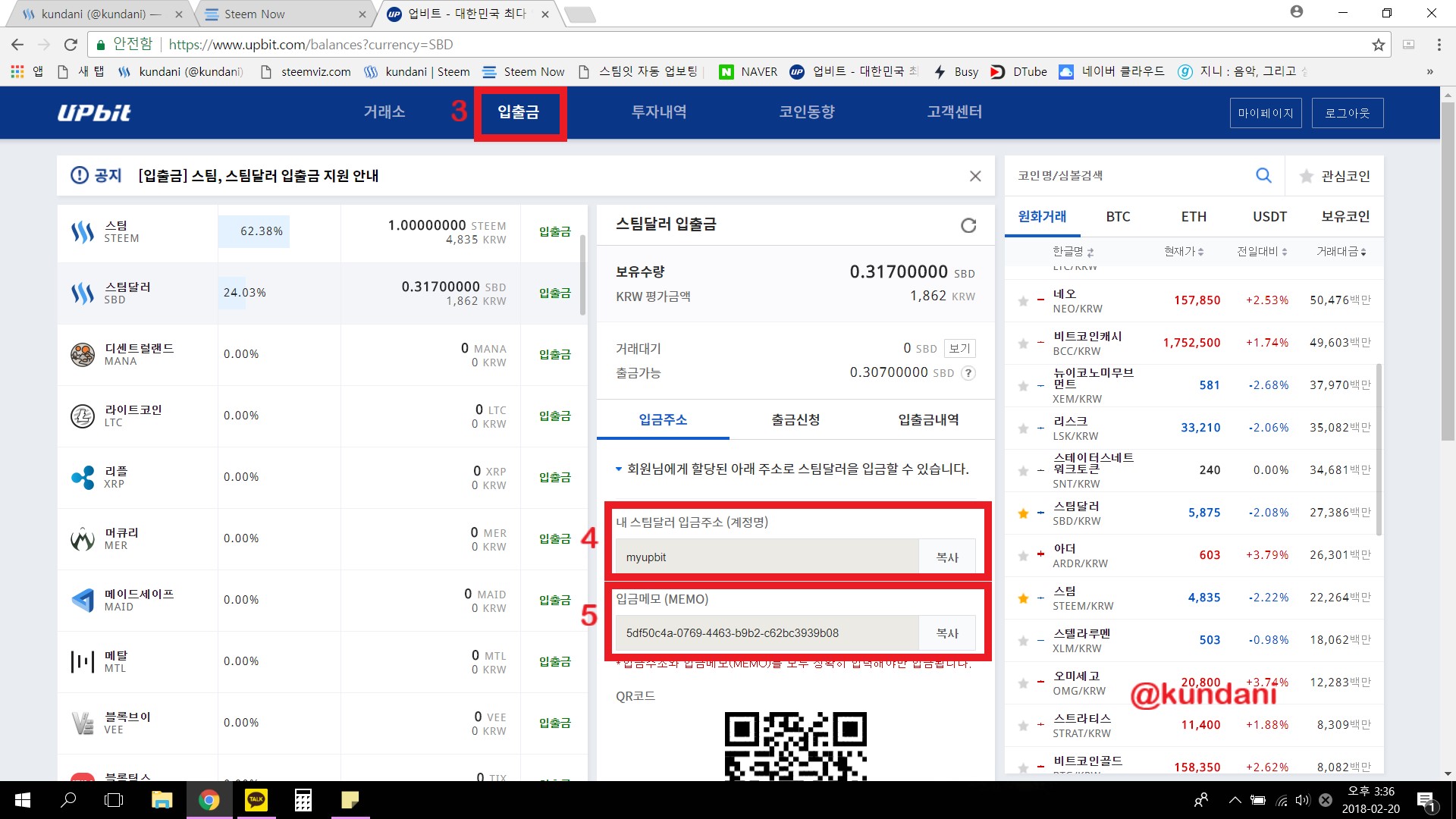This screenshot has height=819, width=1456.
Task: Open KakaoTalk from the taskbar
Action: point(256,800)
